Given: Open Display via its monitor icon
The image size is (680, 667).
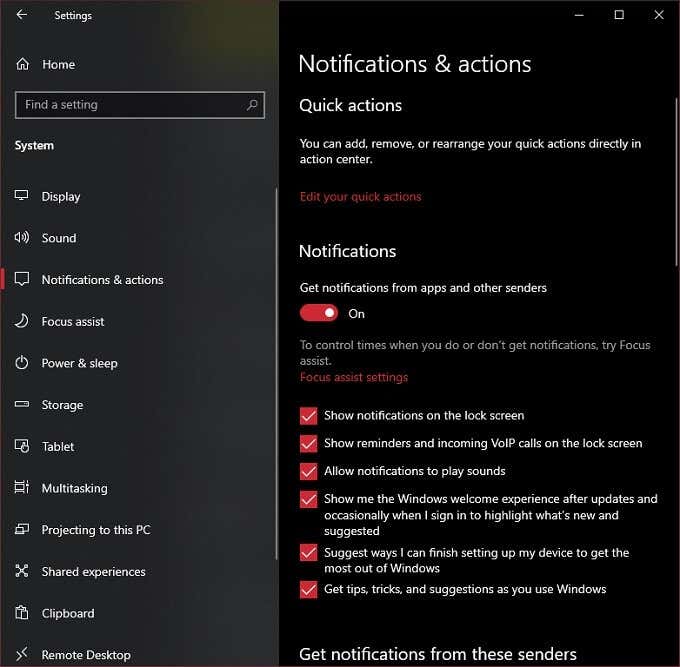Looking at the screenshot, I should click(22, 196).
